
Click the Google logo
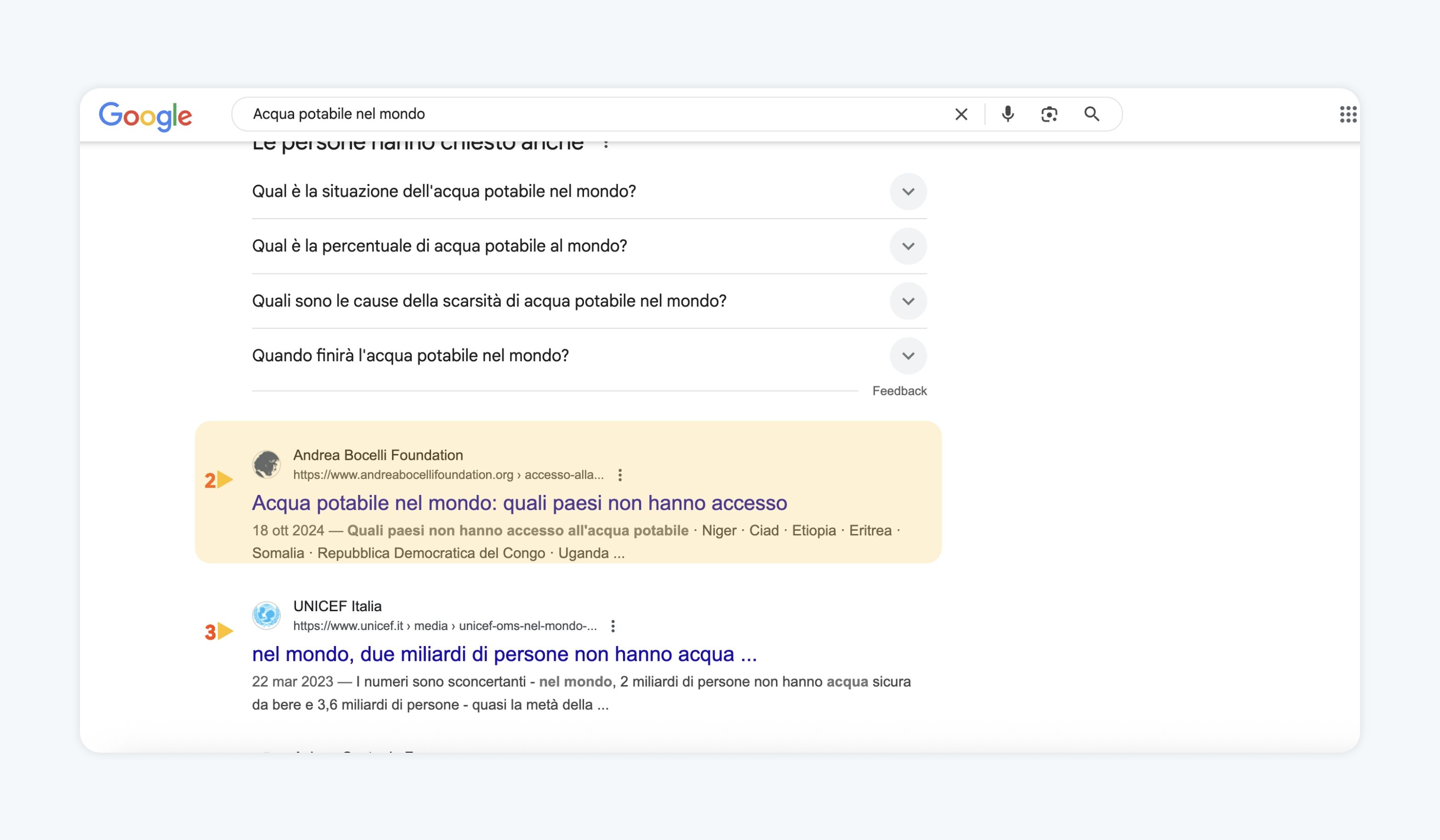(145, 117)
